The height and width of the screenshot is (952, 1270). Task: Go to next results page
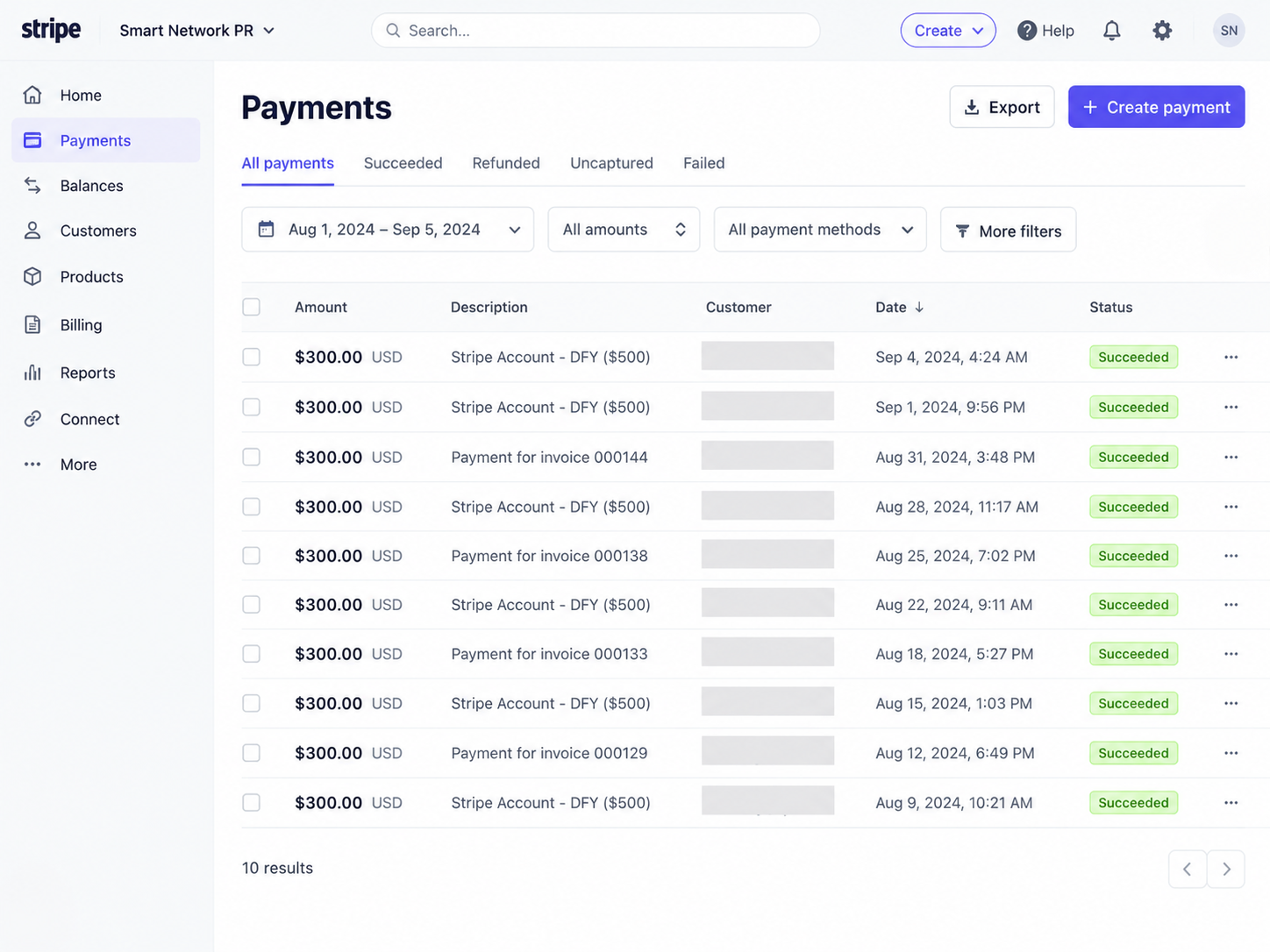tap(1226, 869)
